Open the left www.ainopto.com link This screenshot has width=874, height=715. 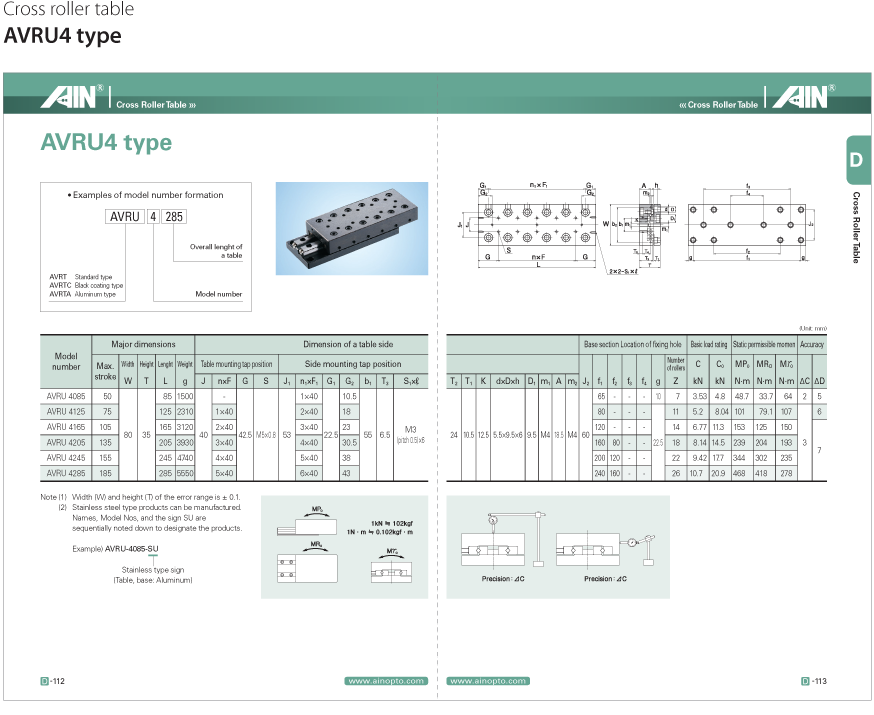click(x=386, y=681)
